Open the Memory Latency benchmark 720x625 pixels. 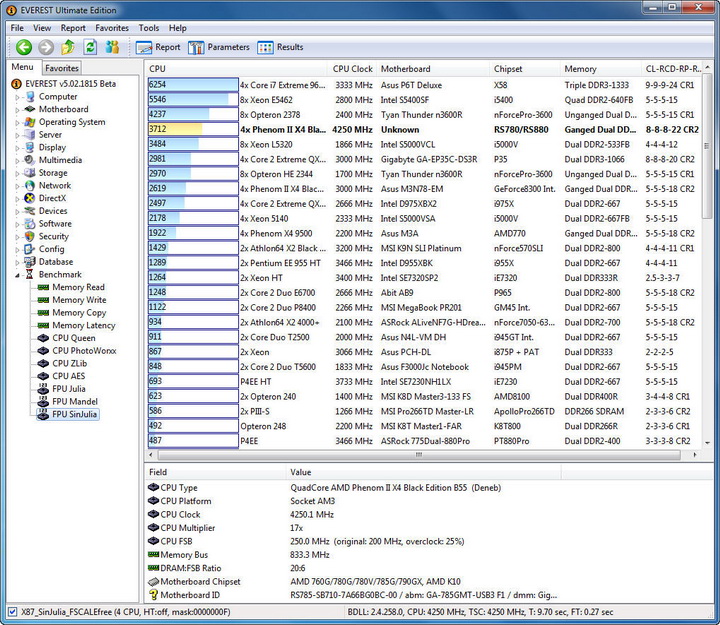(x=84, y=326)
